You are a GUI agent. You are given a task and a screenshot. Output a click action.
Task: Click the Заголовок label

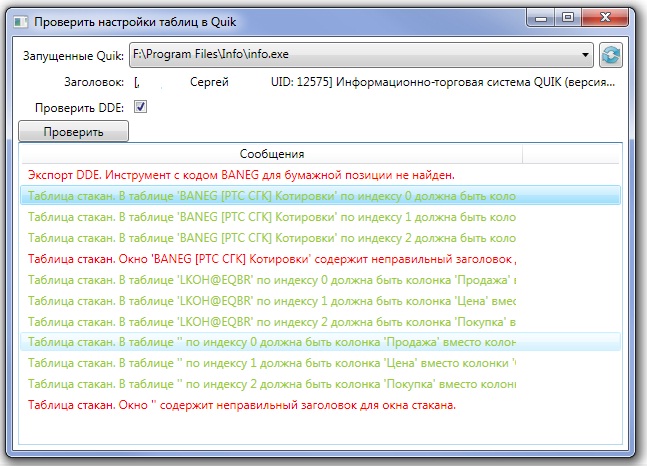94,82
